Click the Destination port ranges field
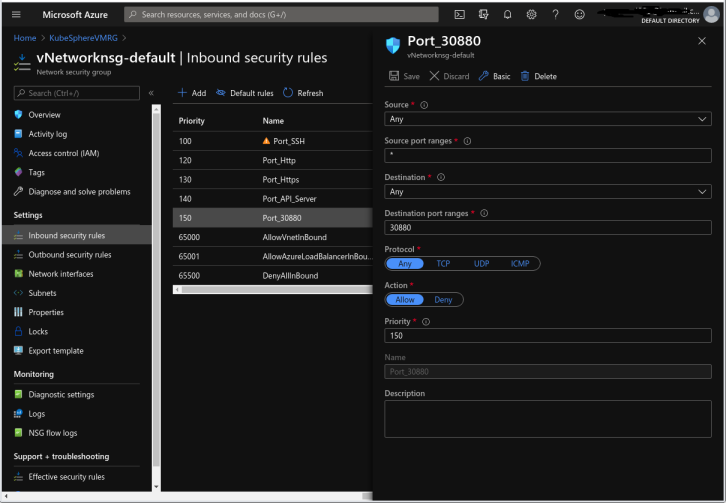The height and width of the screenshot is (503, 726). point(547,228)
